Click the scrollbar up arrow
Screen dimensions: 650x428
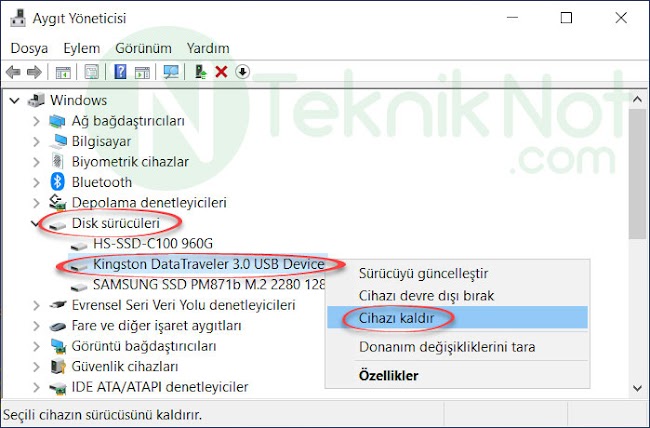click(x=638, y=100)
